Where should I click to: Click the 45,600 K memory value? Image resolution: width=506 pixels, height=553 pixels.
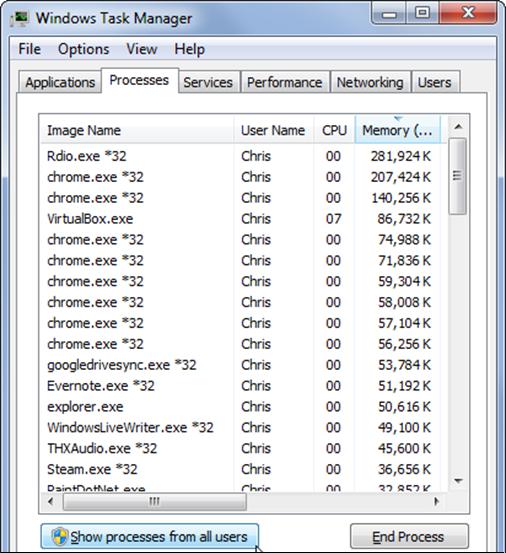click(404, 448)
